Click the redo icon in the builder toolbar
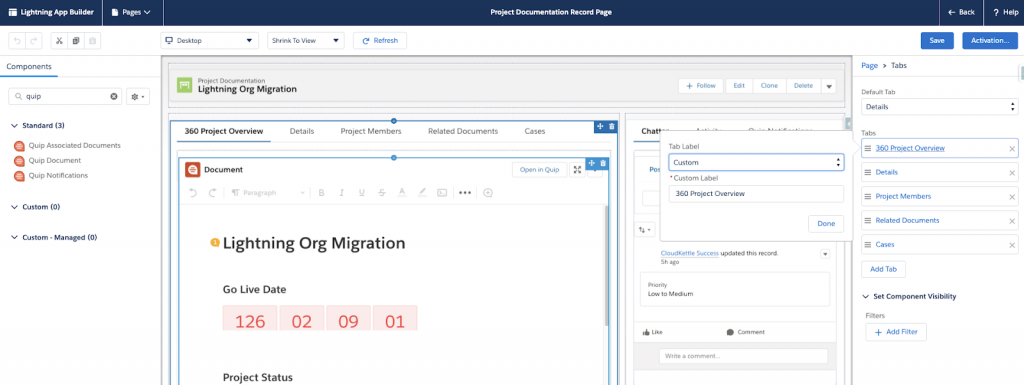Screen dimensions: 1024x385 click(x=35, y=40)
